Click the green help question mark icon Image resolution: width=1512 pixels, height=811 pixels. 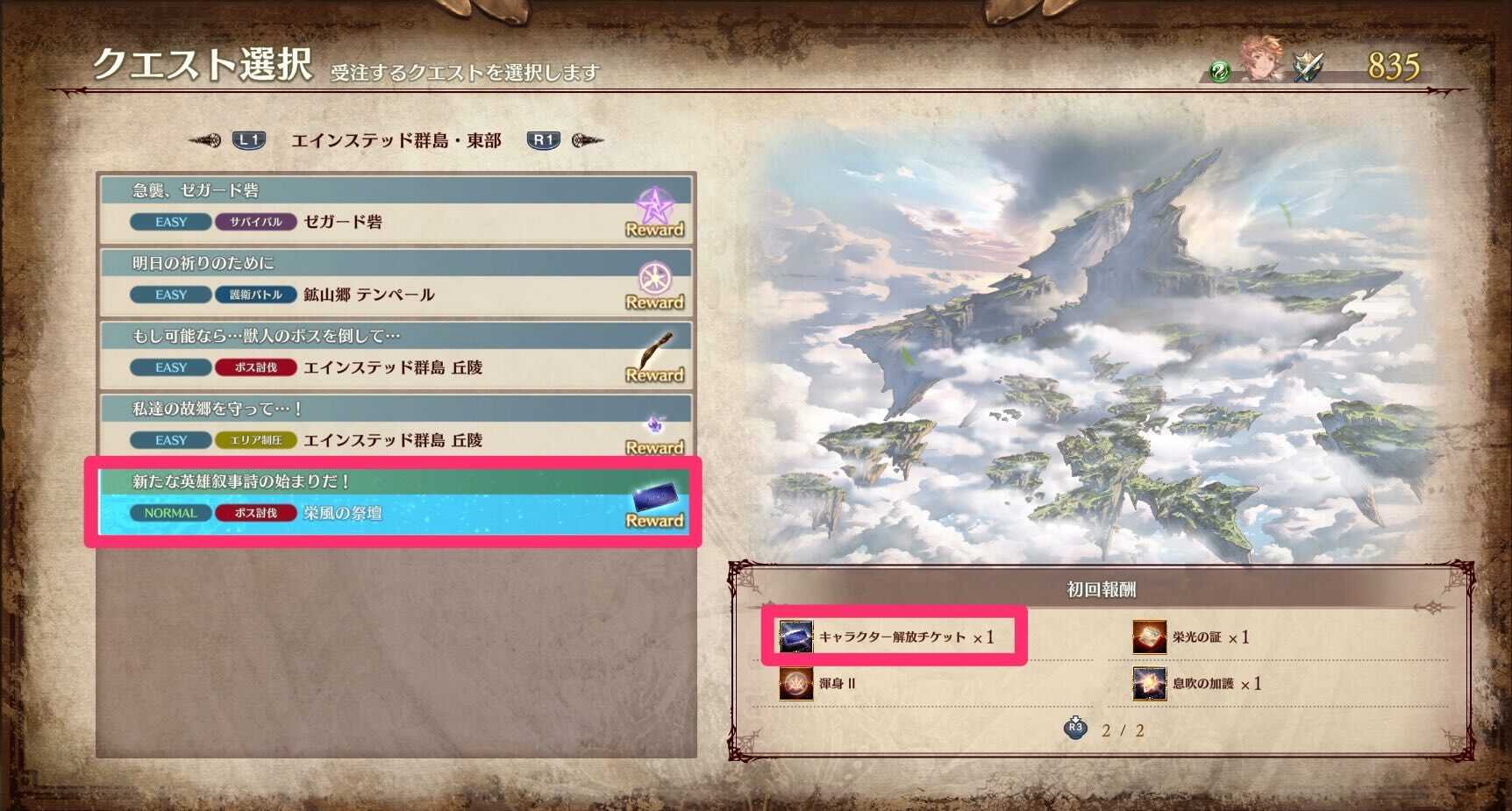click(1219, 71)
